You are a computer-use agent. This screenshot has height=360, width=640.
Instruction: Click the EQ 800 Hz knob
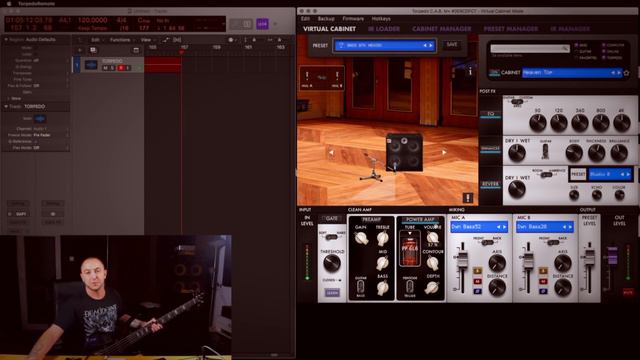pos(601,123)
